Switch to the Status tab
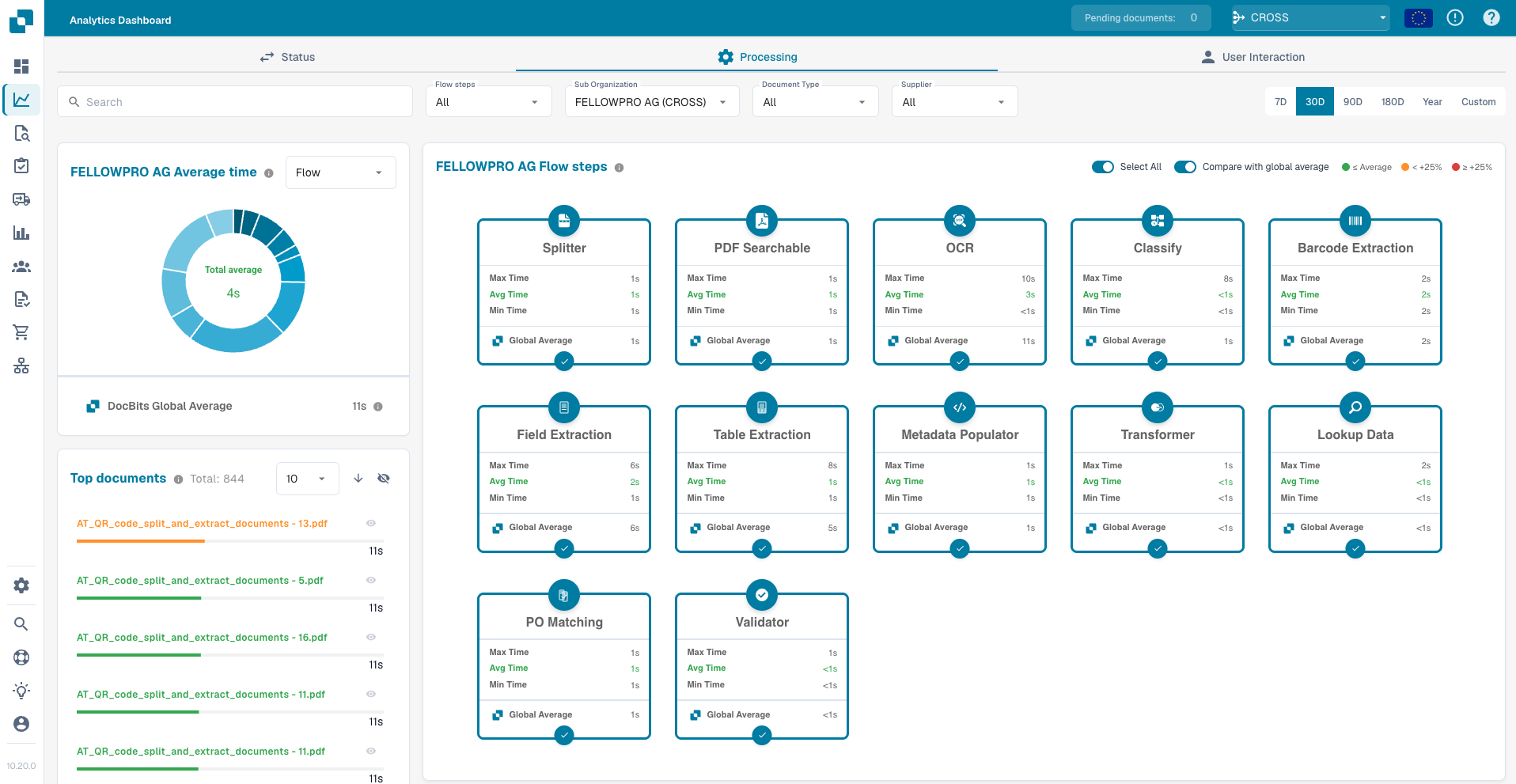The image size is (1516, 784). tap(287, 57)
